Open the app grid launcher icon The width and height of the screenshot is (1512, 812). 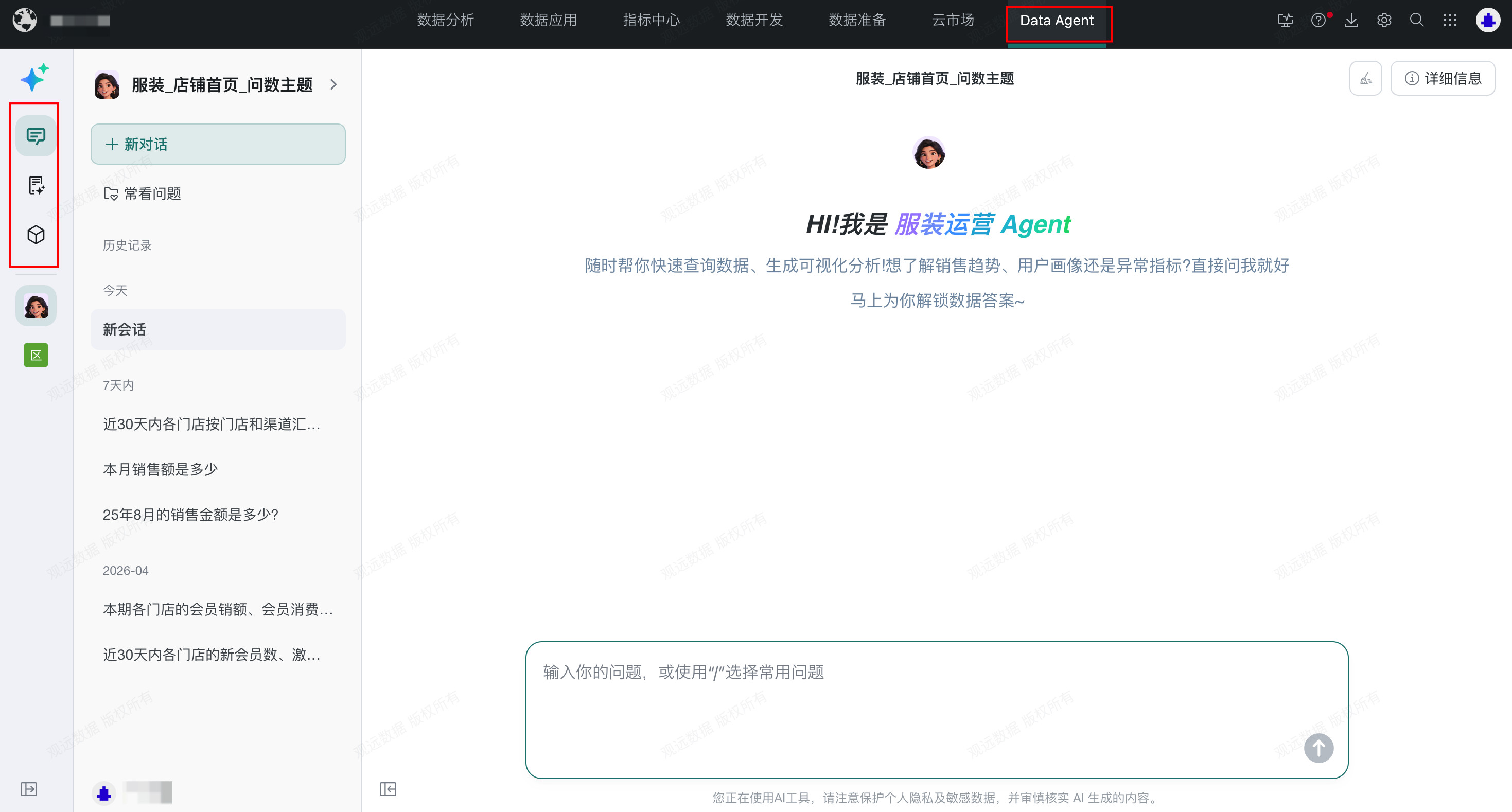click(x=1450, y=21)
